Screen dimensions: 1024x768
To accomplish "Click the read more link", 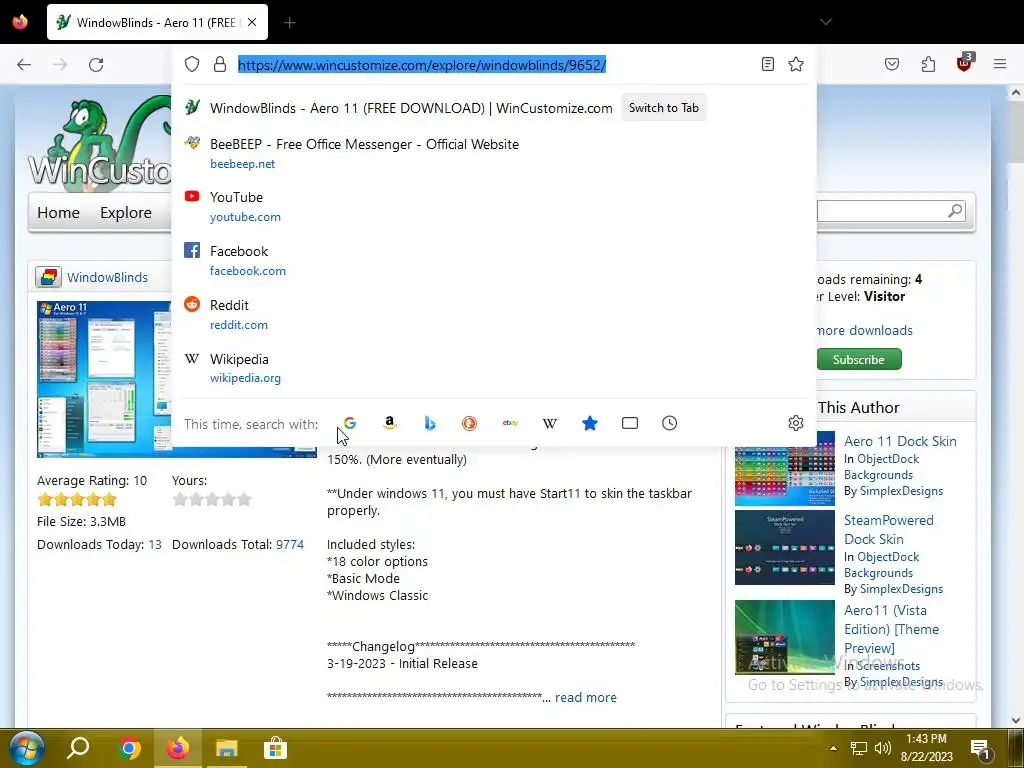I will pos(585,697).
